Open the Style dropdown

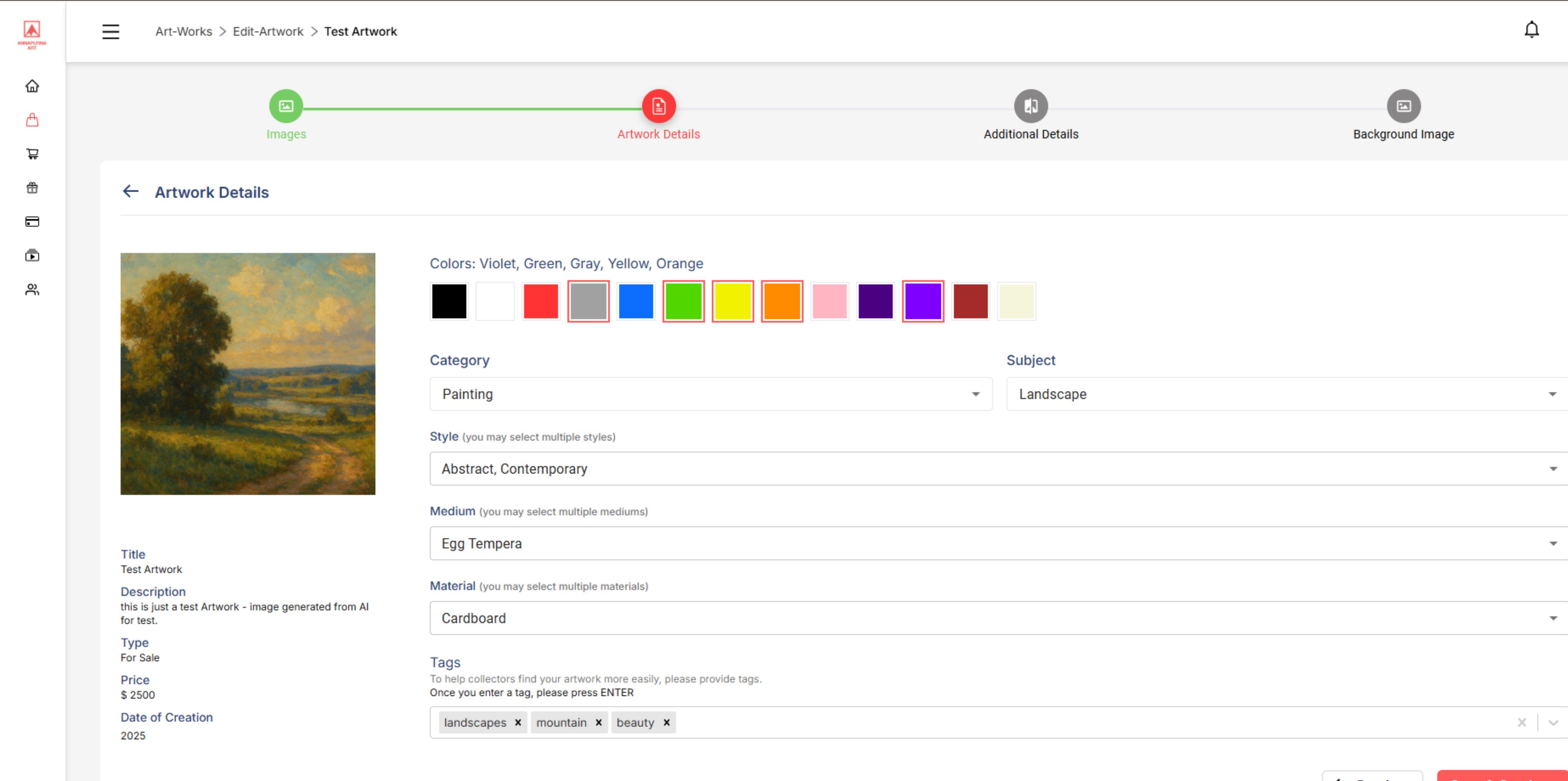[x=999, y=469]
